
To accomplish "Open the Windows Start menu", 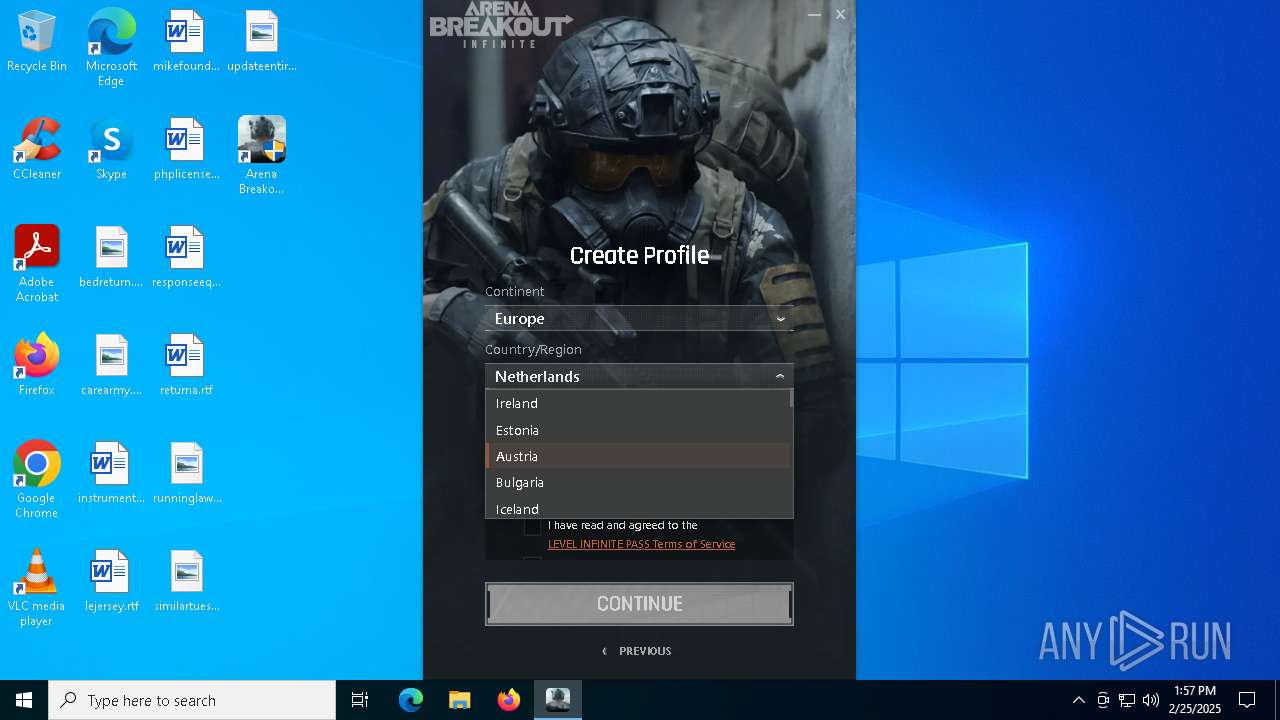I will pos(24,700).
